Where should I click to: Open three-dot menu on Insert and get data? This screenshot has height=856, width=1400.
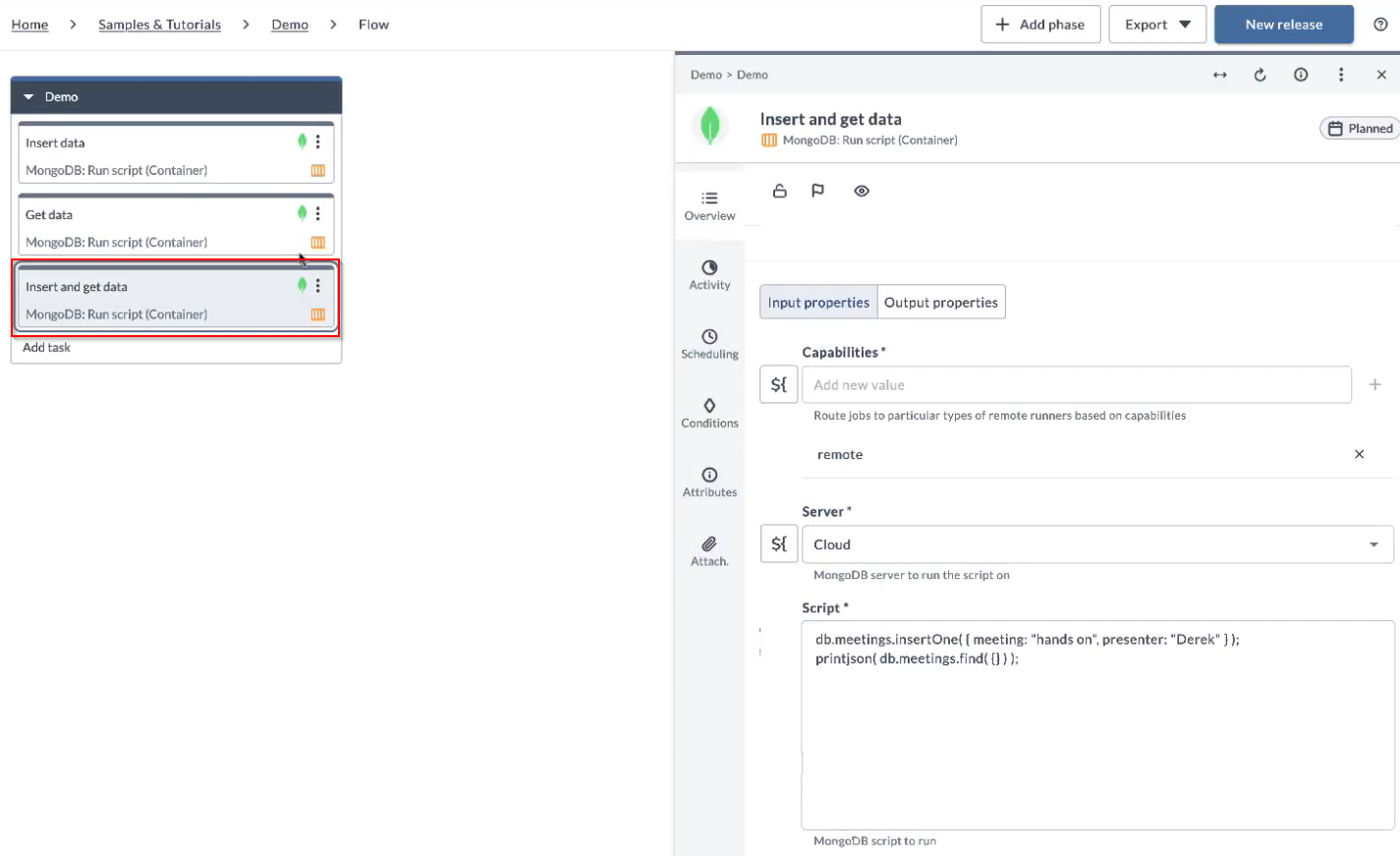tap(317, 285)
